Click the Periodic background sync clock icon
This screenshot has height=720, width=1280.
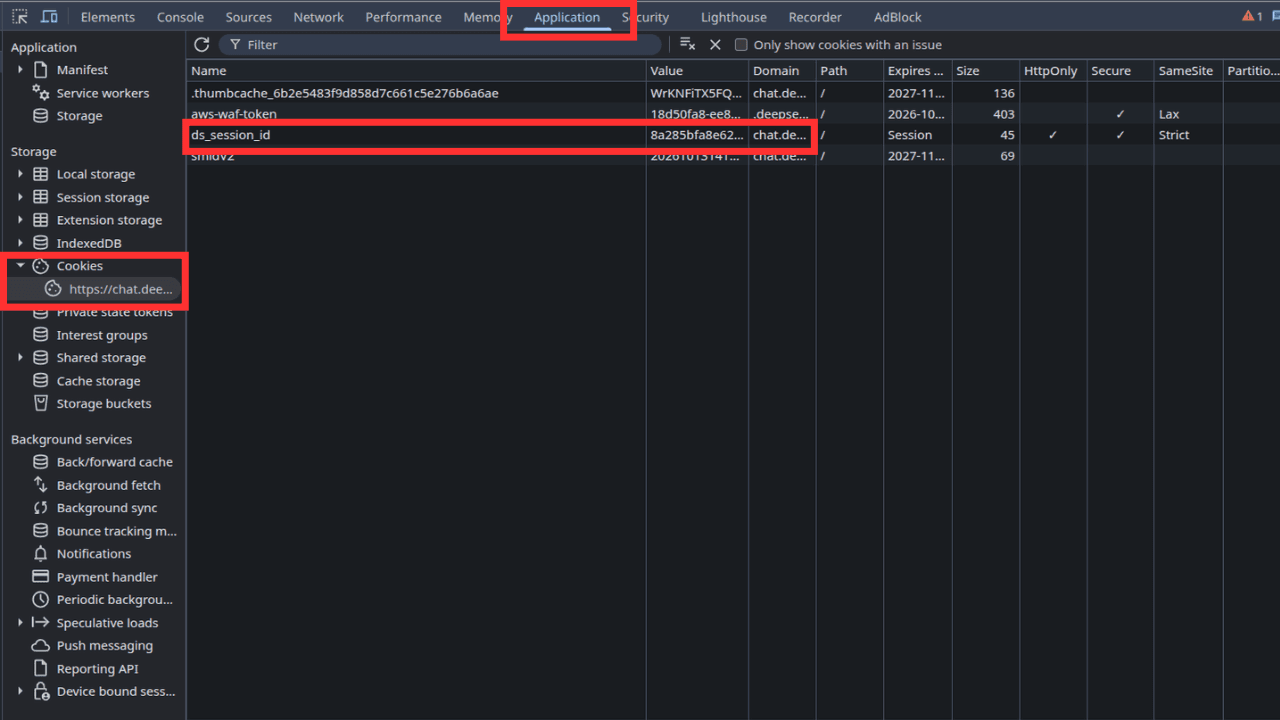[x=41, y=600]
